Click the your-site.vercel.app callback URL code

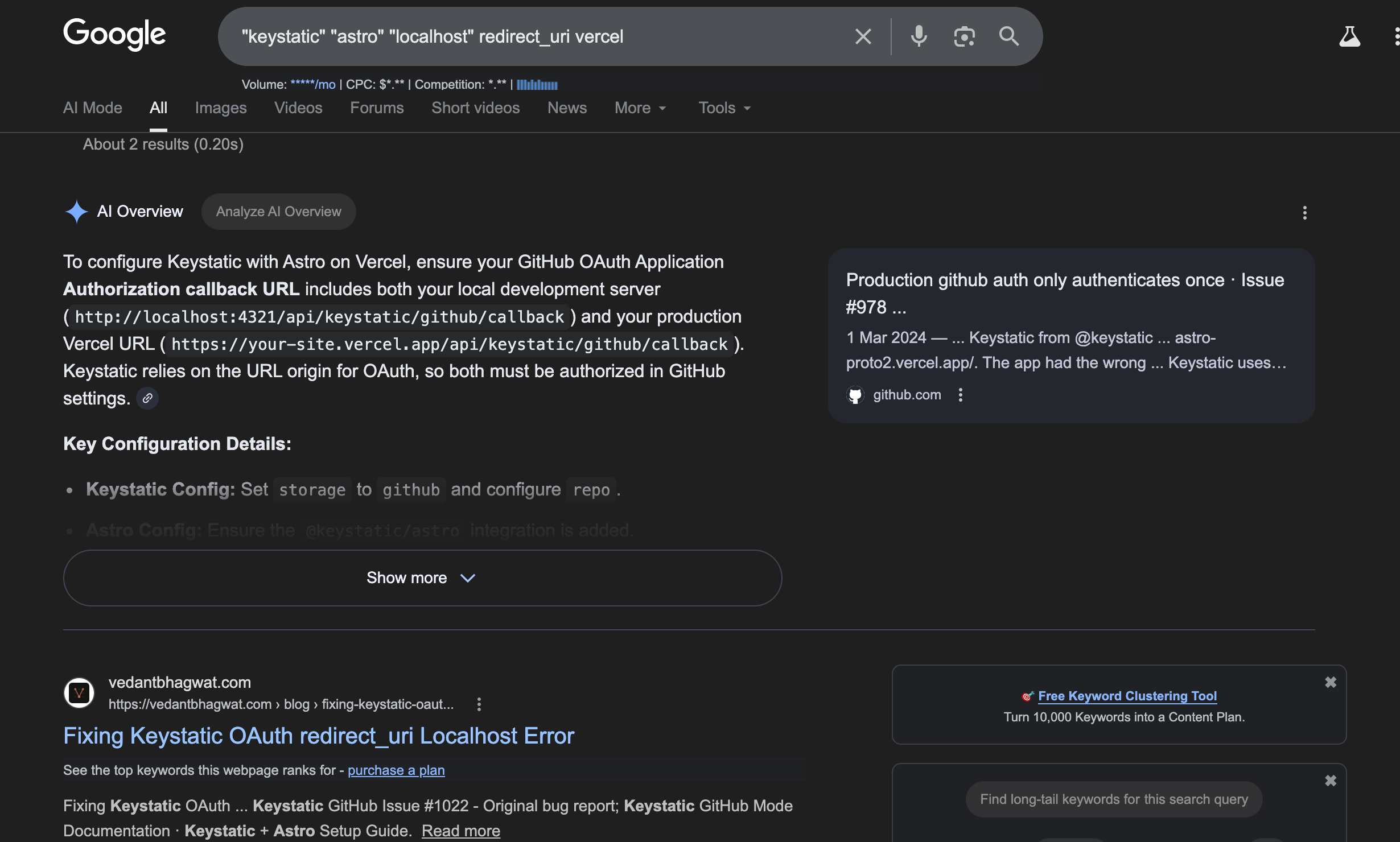click(x=450, y=344)
